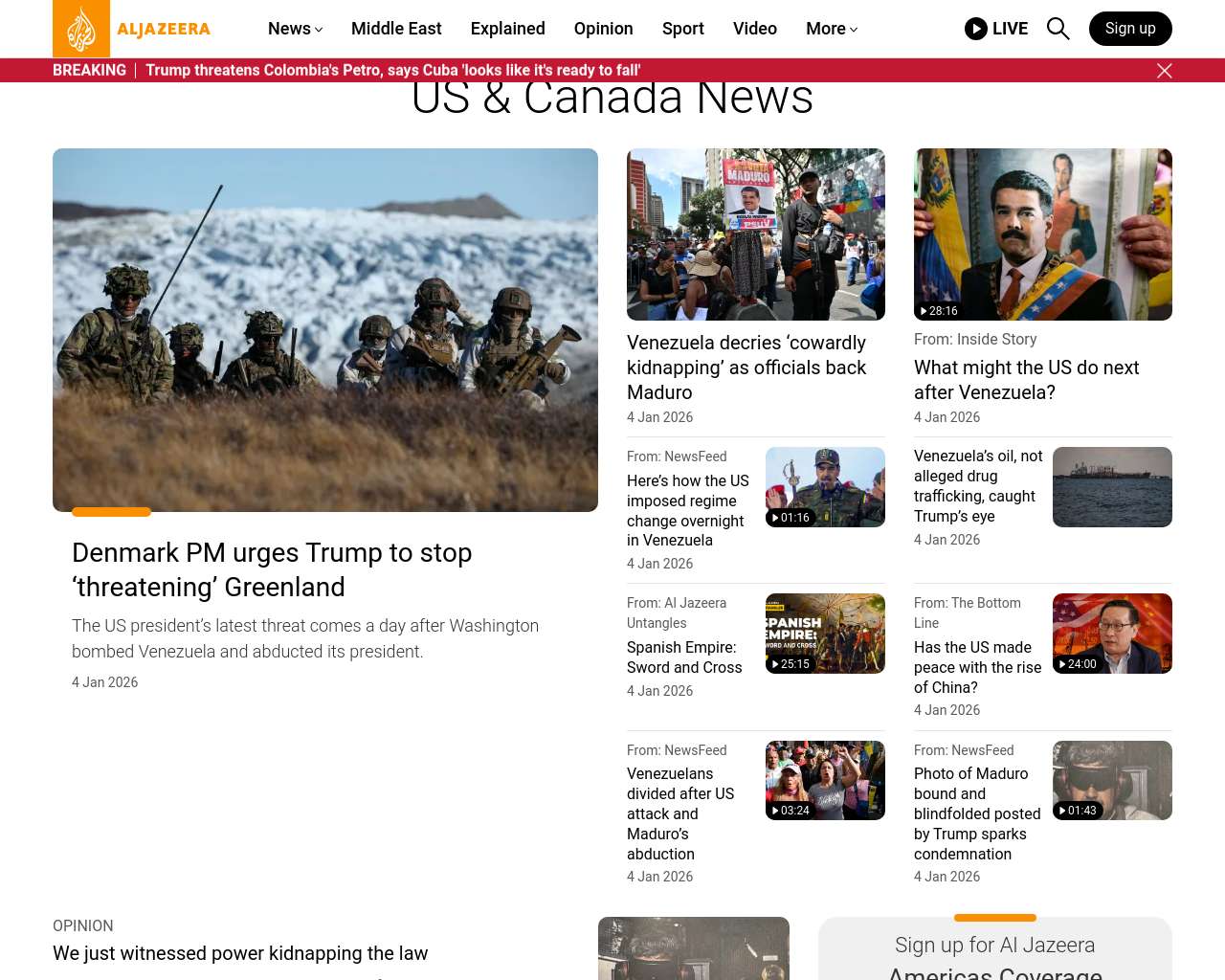
Task: Open the Video section
Action: [755, 29]
